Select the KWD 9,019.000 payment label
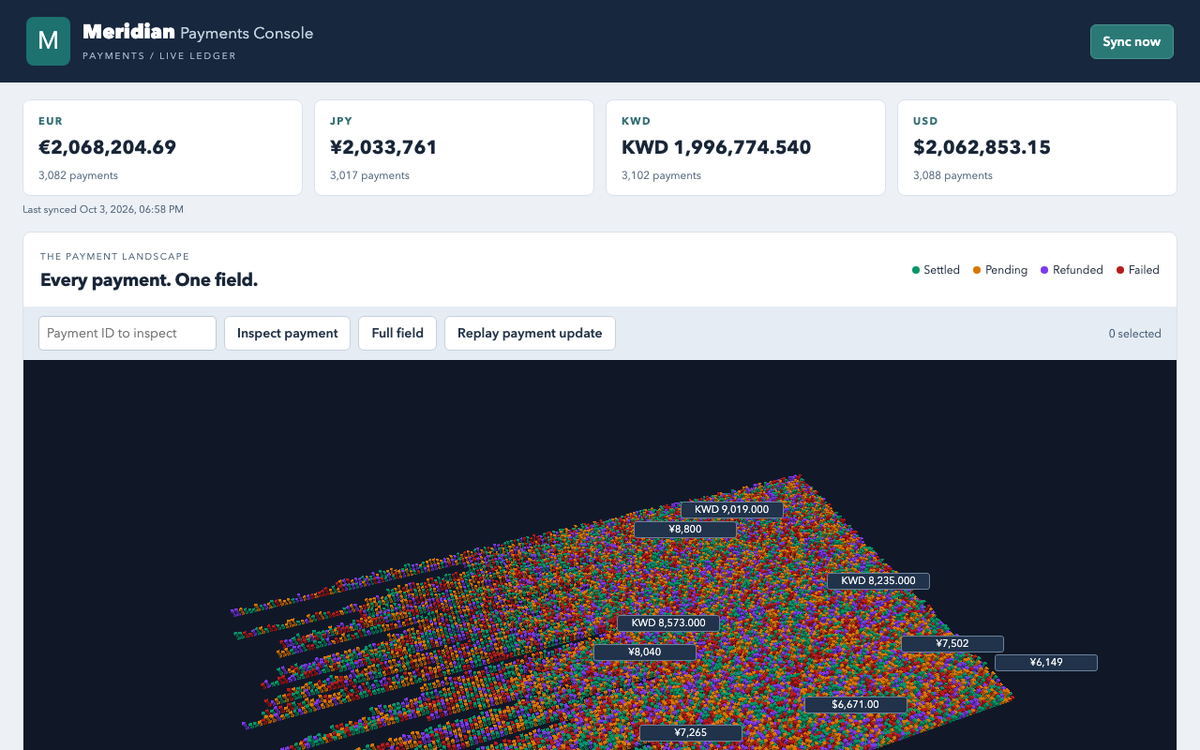The width and height of the screenshot is (1200, 750). tap(732, 509)
